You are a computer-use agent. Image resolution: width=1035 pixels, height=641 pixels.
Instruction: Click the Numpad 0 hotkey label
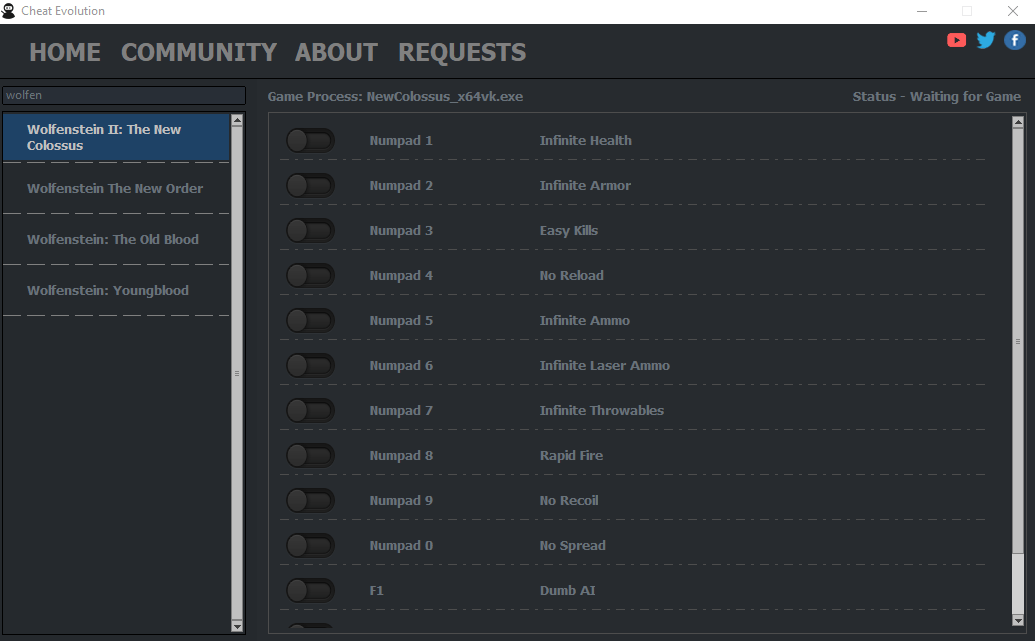pyautogui.click(x=401, y=545)
